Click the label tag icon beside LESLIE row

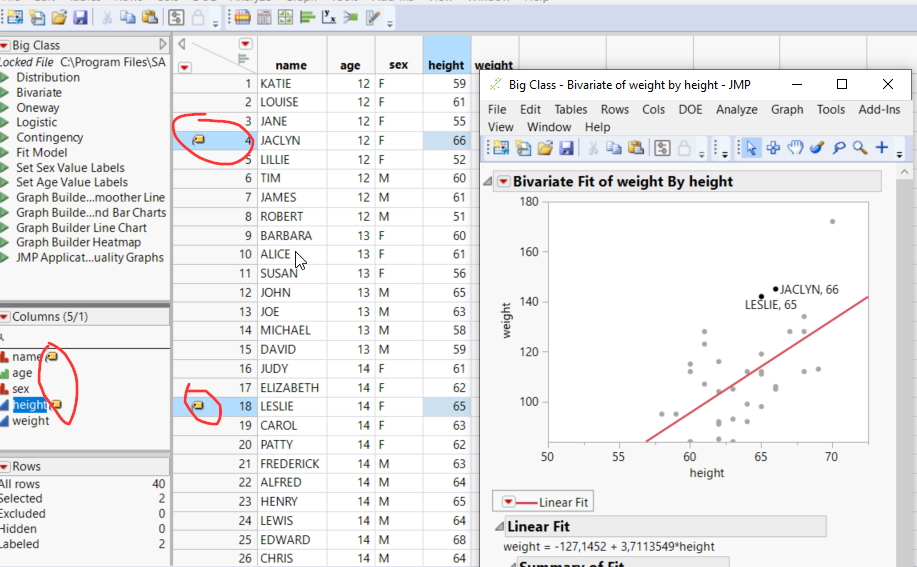pos(198,406)
